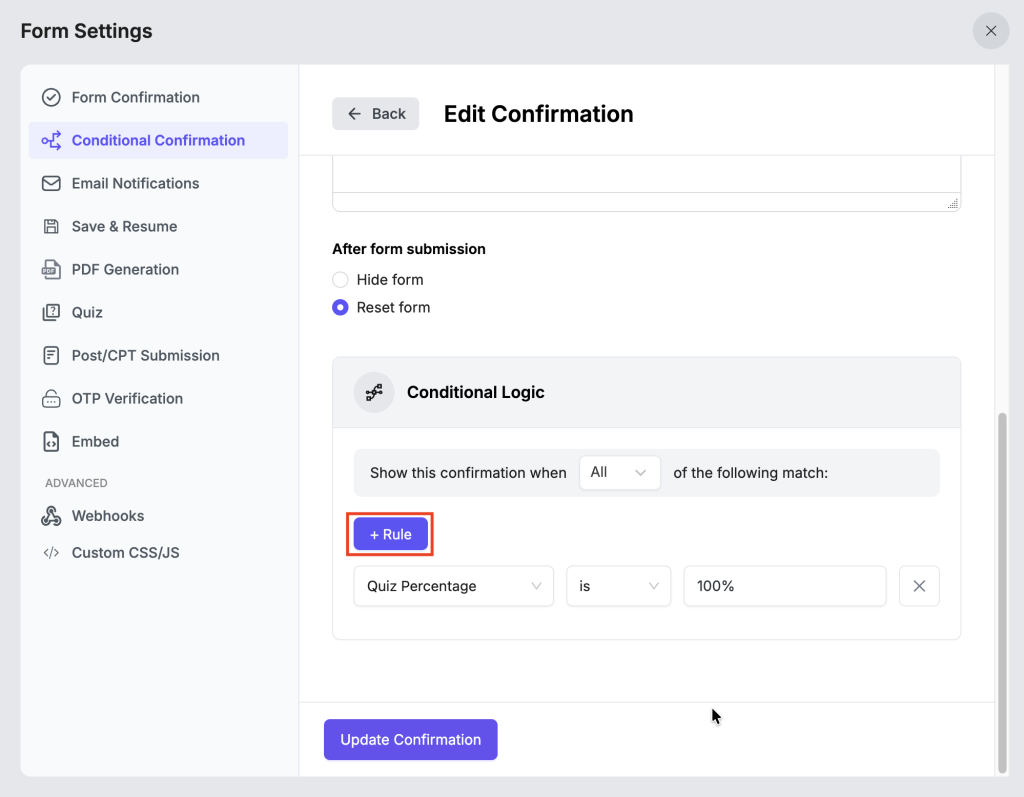
Task: Click the Conditional Logic heading
Action: tap(475, 392)
